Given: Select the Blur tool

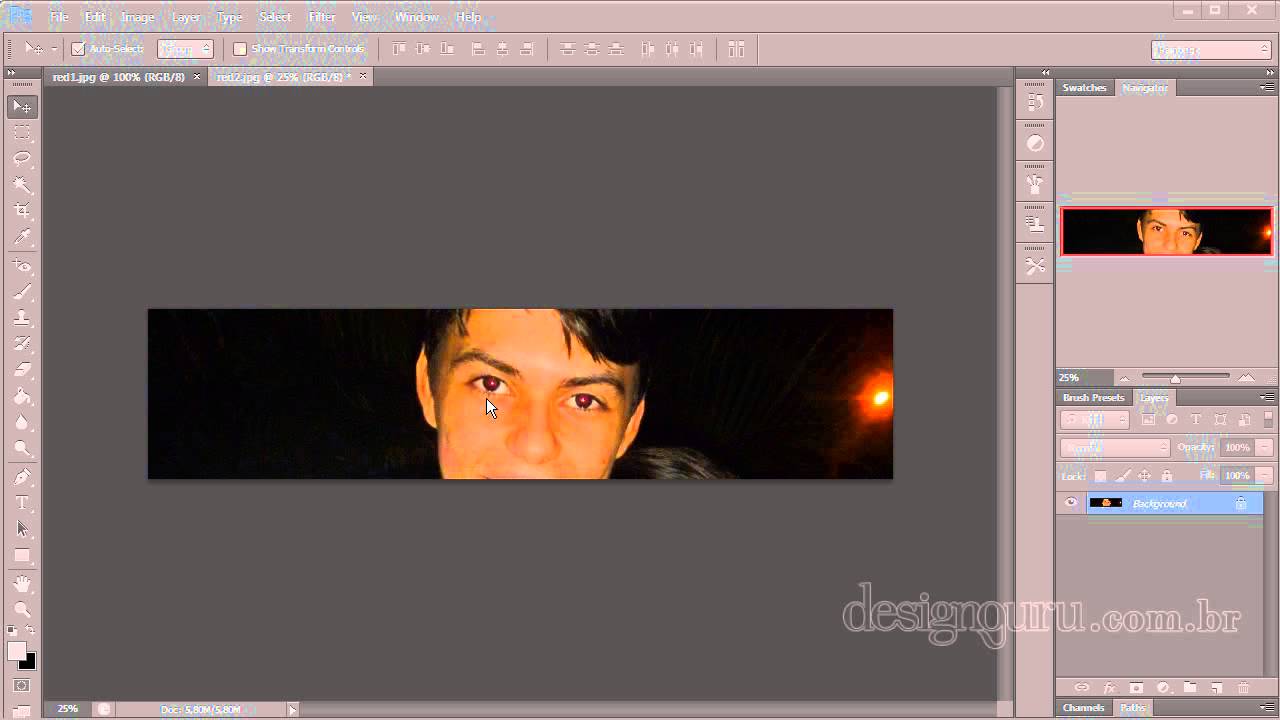Looking at the screenshot, I should (x=22, y=422).
